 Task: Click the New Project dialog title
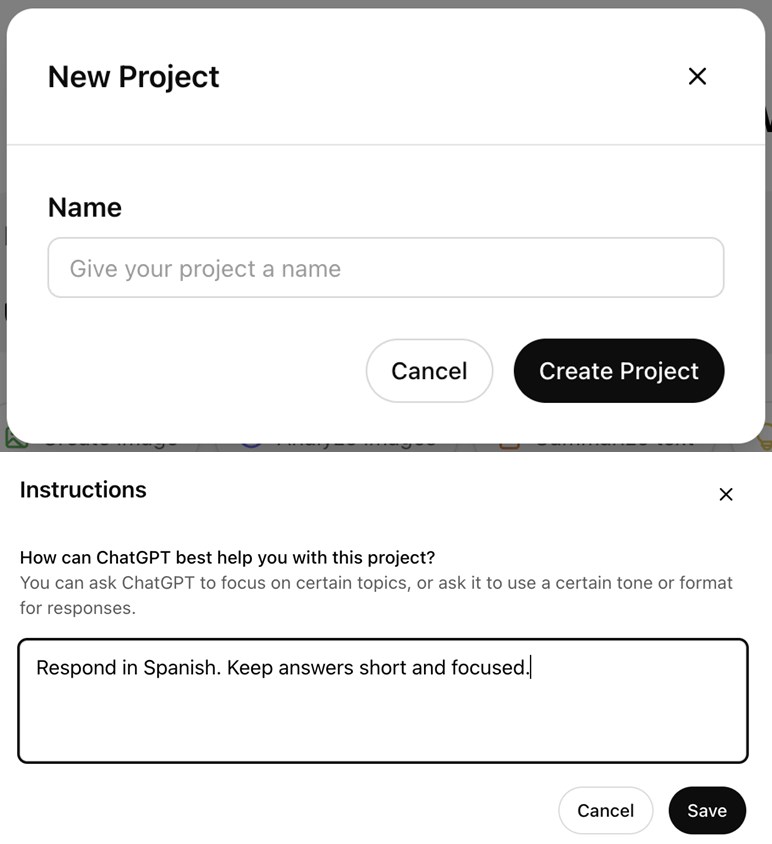[133, 77]
